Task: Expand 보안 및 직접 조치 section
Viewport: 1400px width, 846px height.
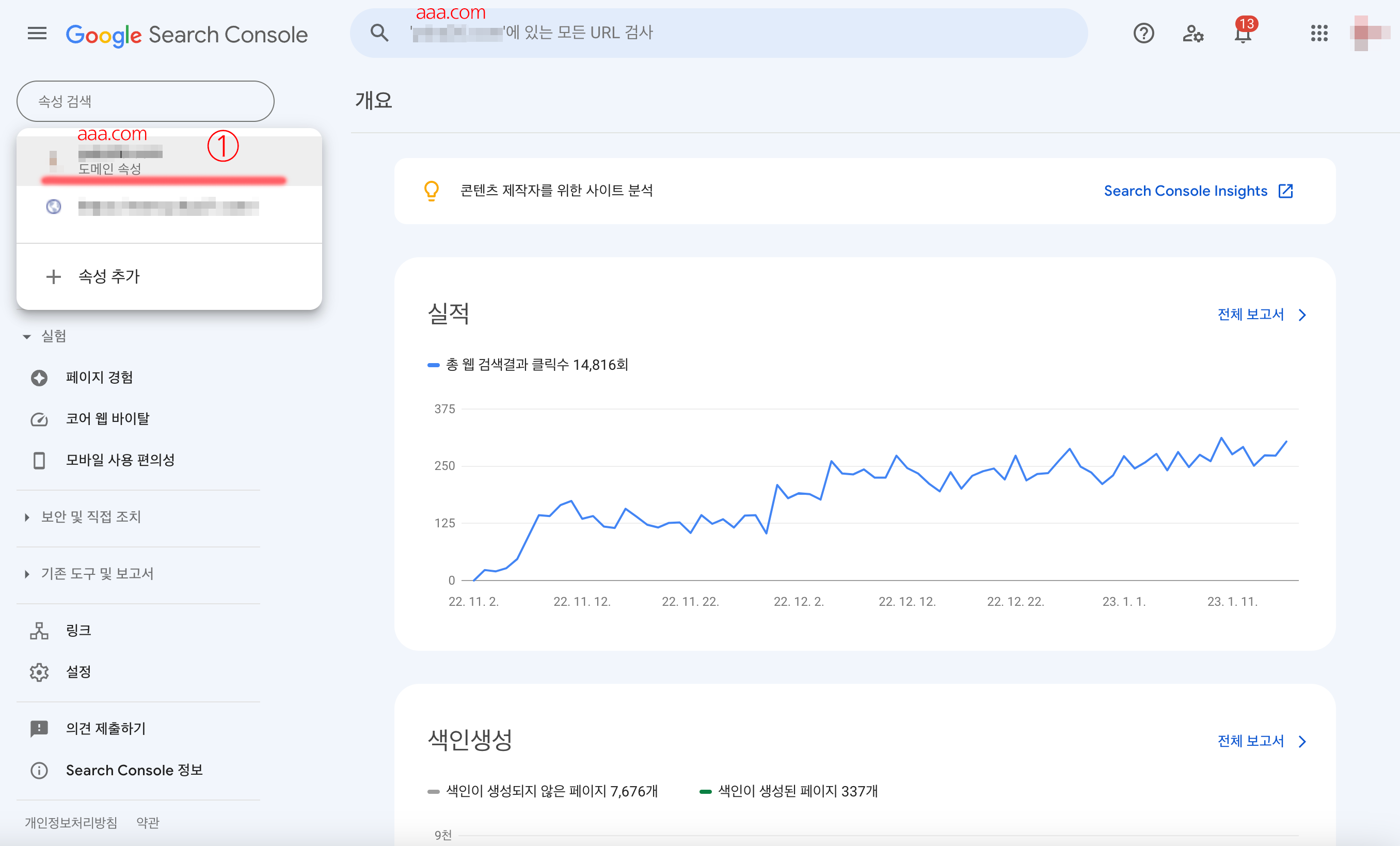Action: (91, 517)
